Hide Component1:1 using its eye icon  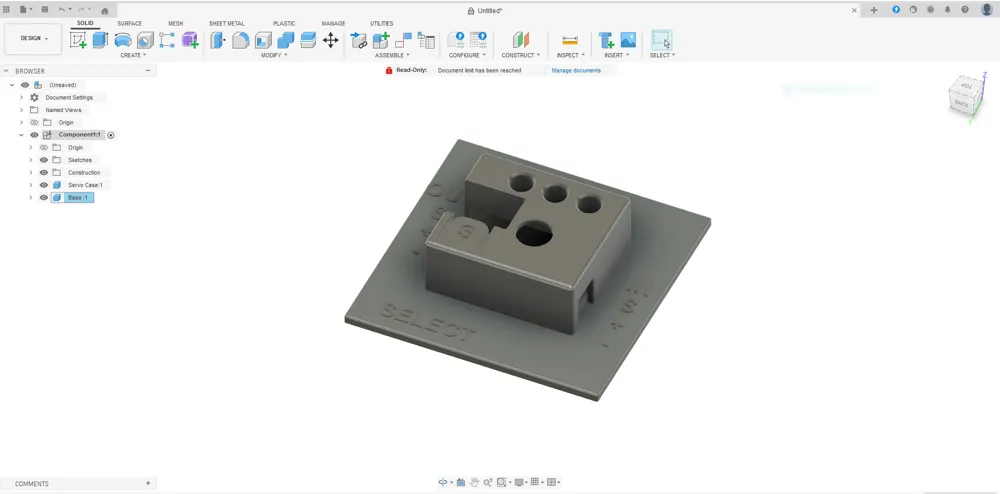34,135
